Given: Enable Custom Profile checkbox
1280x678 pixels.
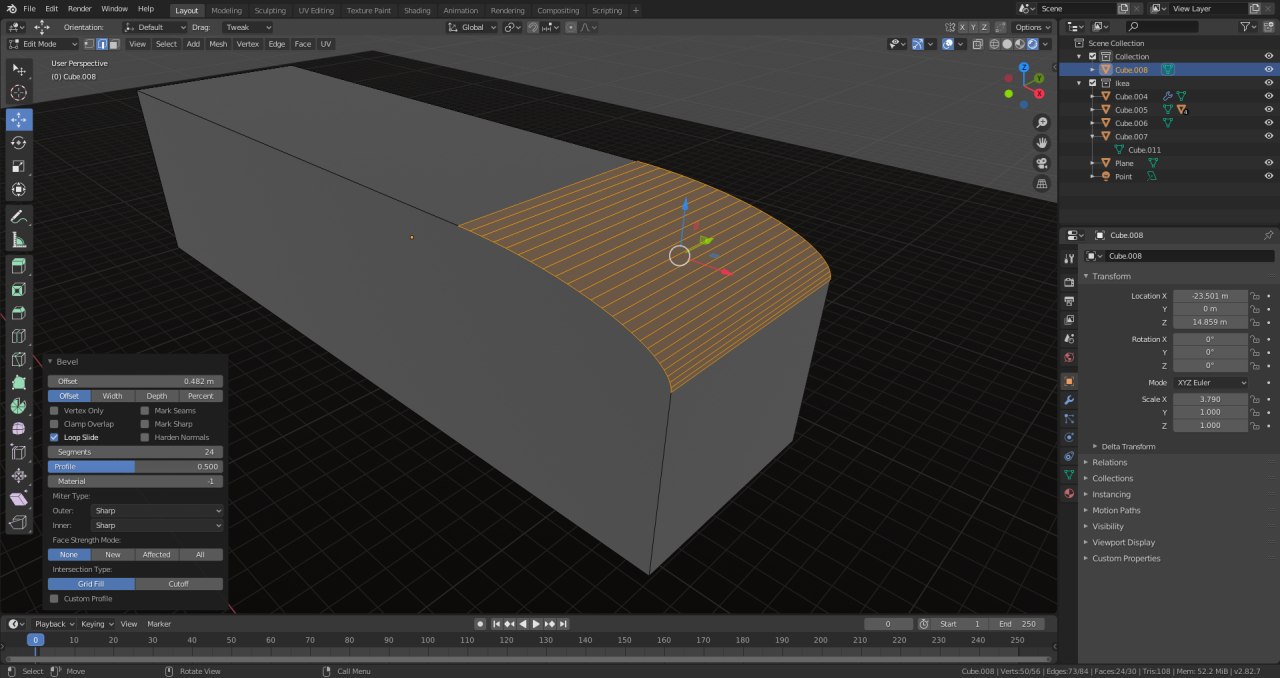Looking at the screenshot, I should tap(55, 598).
